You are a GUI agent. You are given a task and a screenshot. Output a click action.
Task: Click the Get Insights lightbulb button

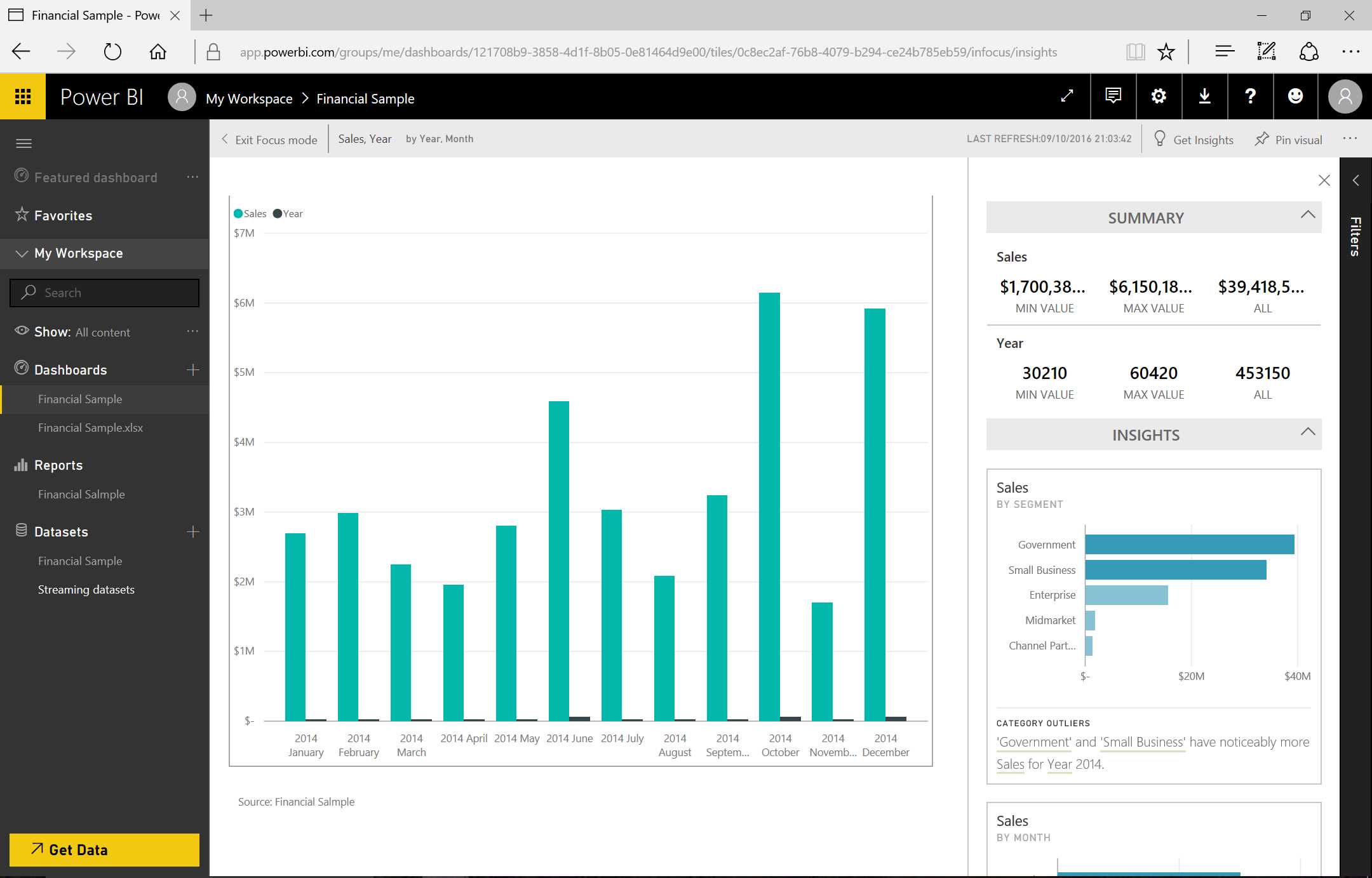(1193, 140)
